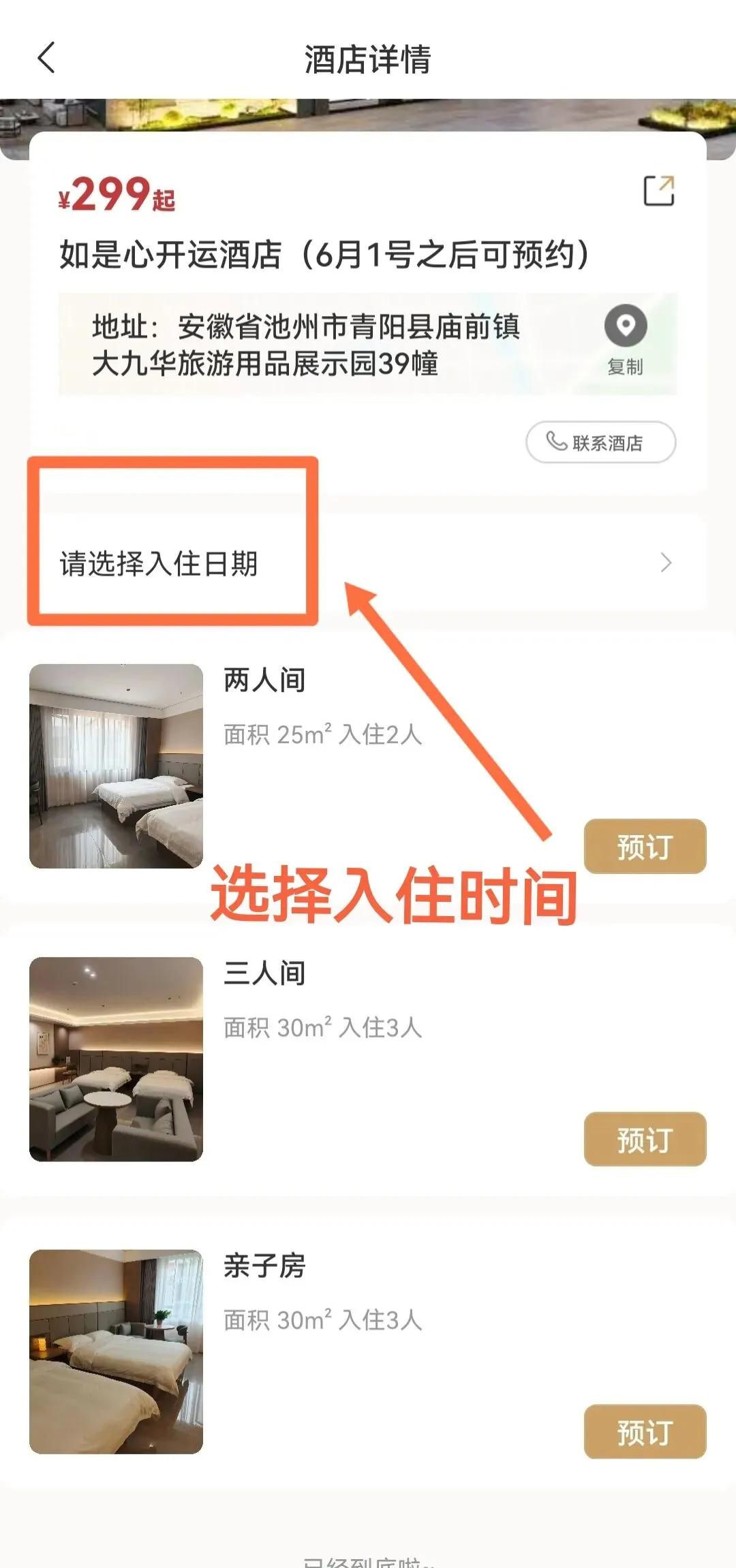Tap the map pin location icon
This screenshot has height=1568, width=736.
tap(626, 326)
